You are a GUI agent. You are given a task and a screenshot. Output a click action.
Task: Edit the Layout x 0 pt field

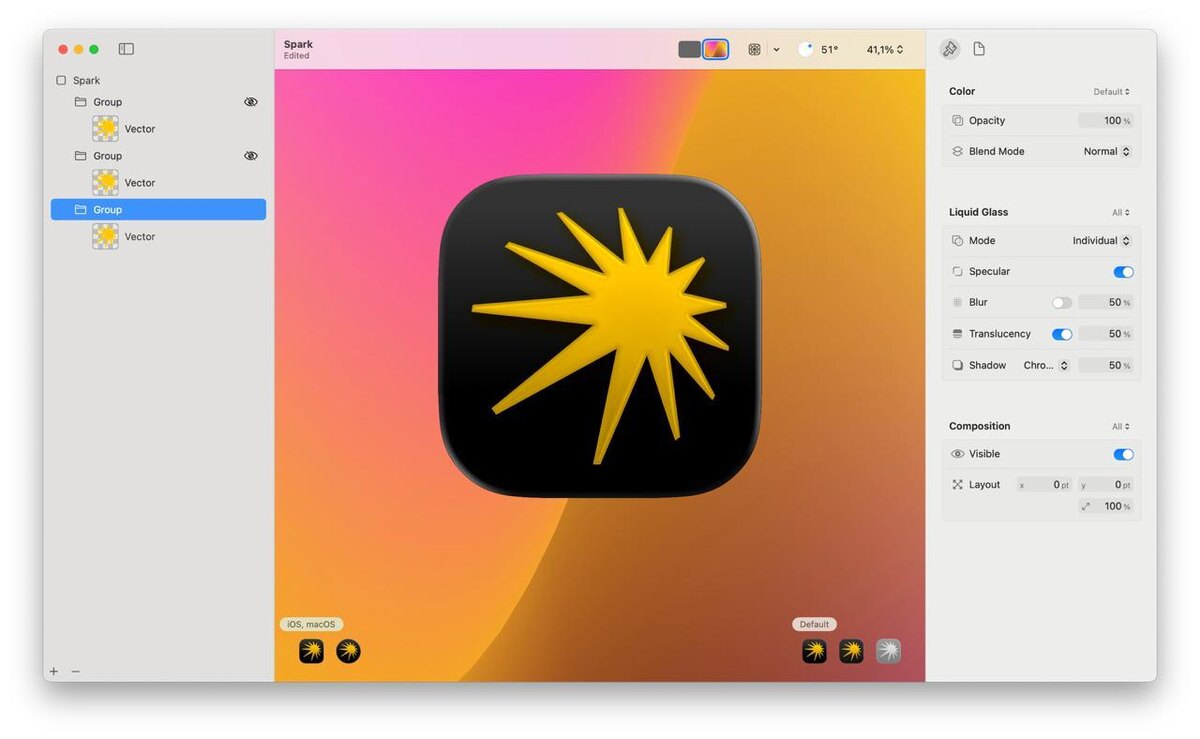(x=1044, y=485)
